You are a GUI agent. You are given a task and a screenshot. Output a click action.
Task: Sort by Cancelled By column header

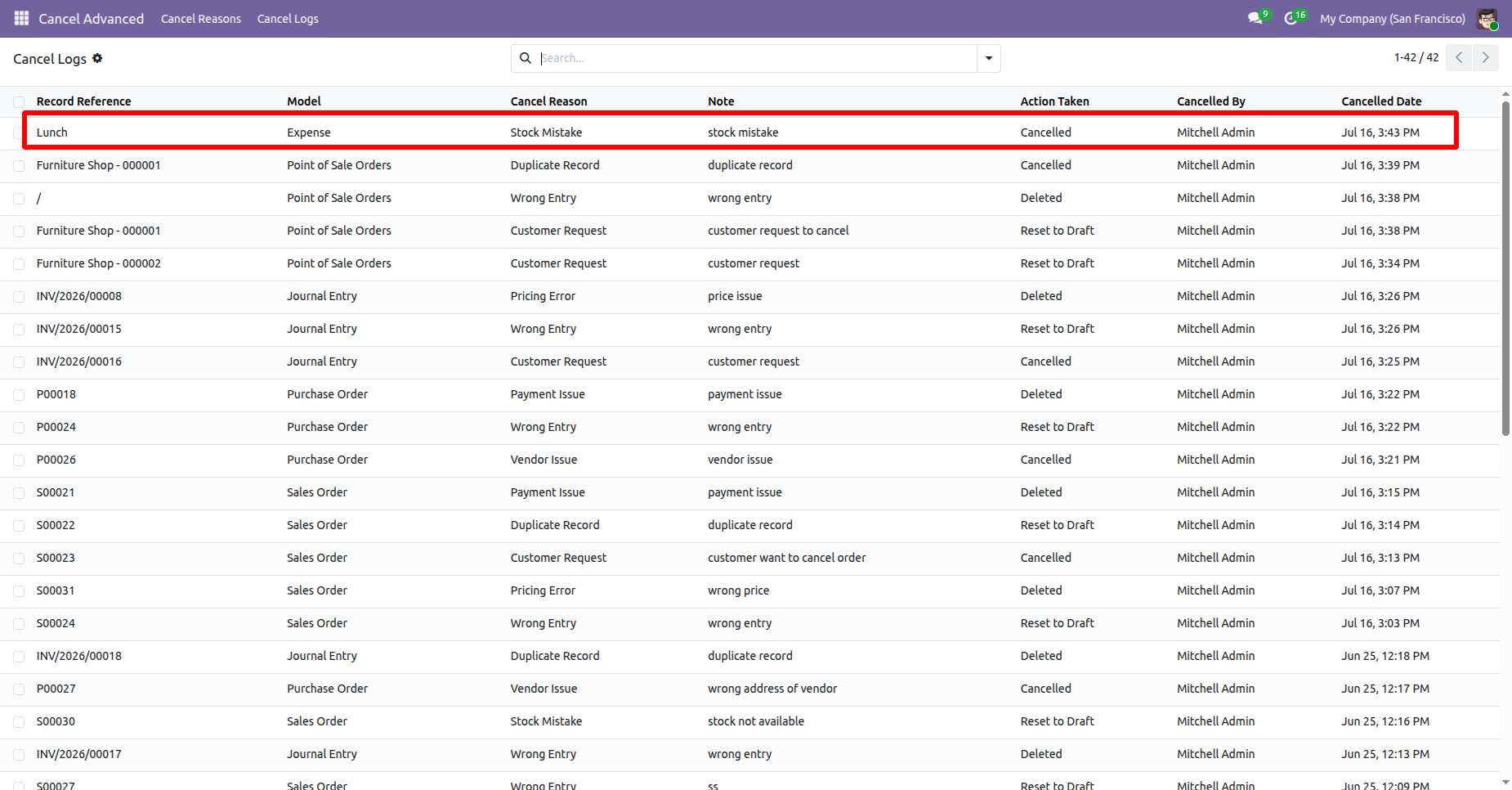(1210, 101)
